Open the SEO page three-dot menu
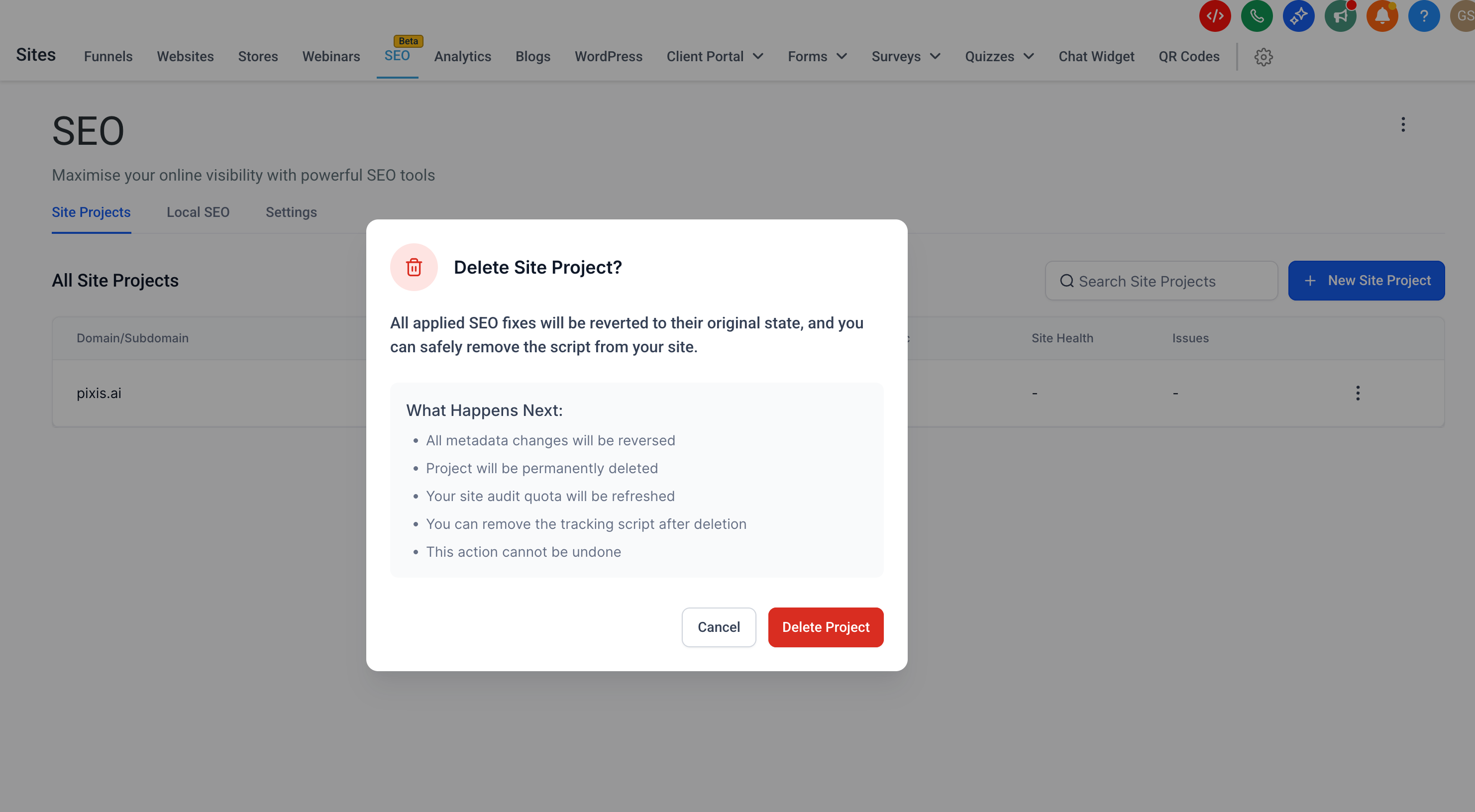Viewport: 1475px width, 812px height. pyautogui.click(x=1402, y=124)
